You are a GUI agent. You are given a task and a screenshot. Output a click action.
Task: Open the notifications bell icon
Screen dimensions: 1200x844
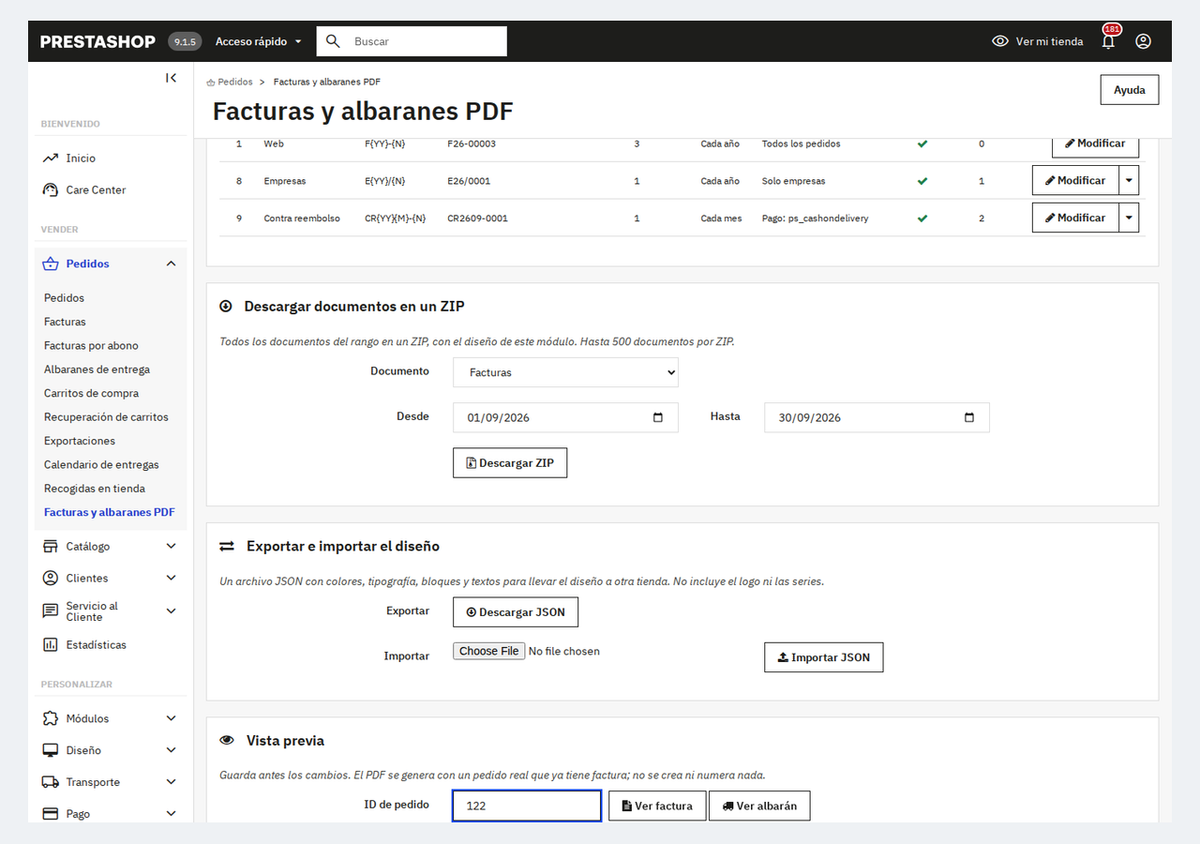click(1108, 42)
